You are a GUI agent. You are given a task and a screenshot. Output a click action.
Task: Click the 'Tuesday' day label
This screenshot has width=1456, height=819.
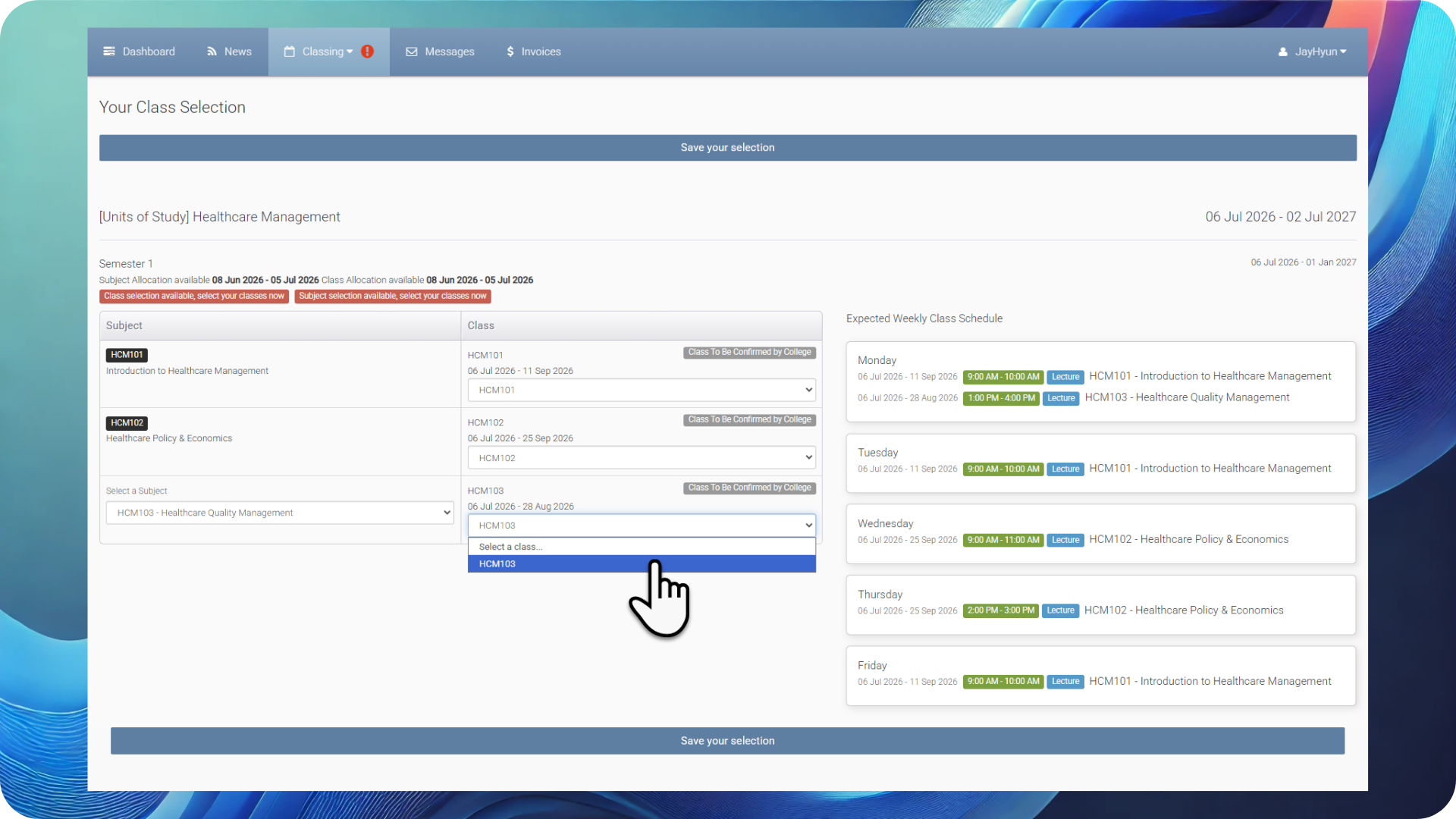[x=878, y=453]
